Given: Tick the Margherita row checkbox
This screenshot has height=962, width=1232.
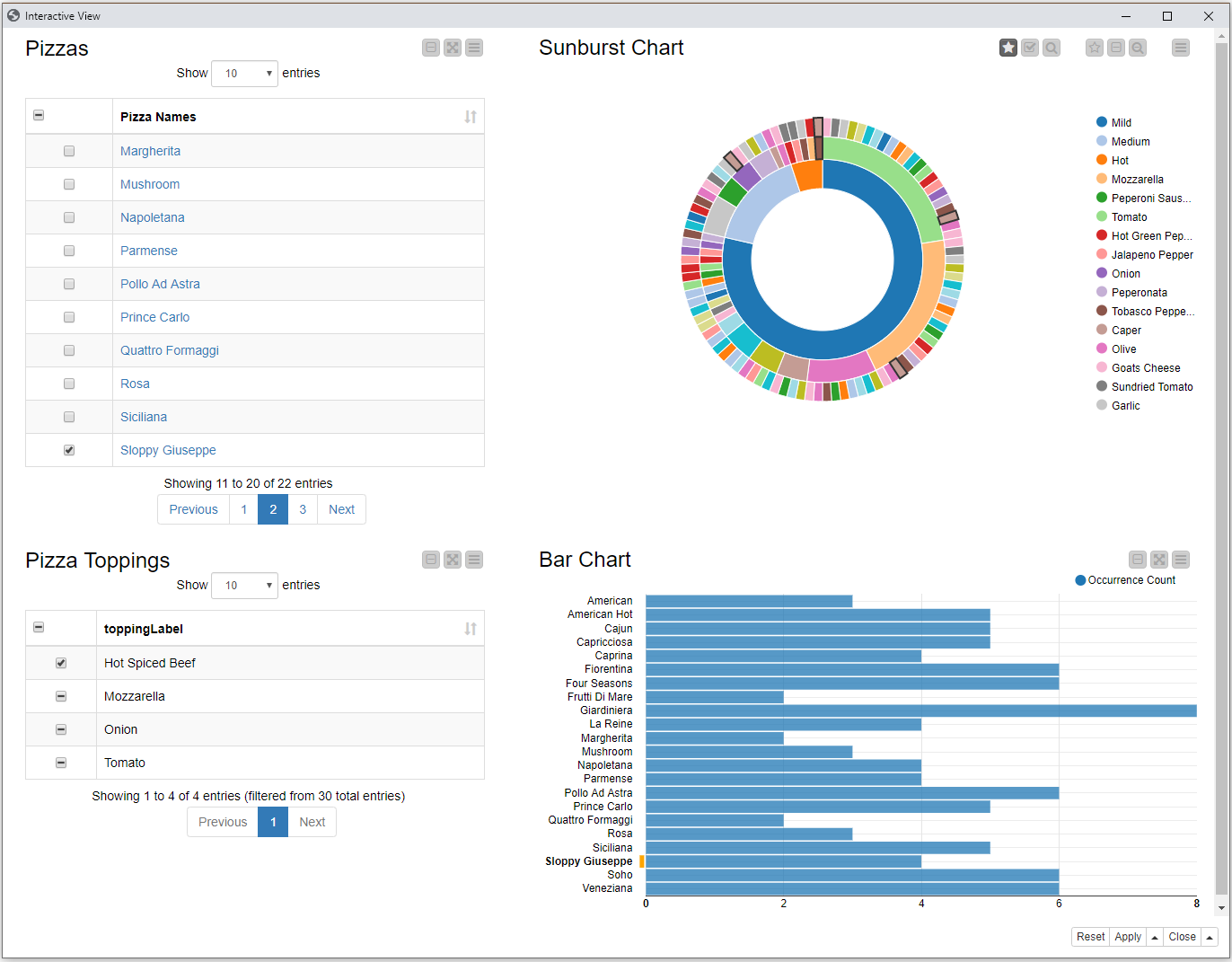Looking at the screenshot, I should tap(69, 151).
